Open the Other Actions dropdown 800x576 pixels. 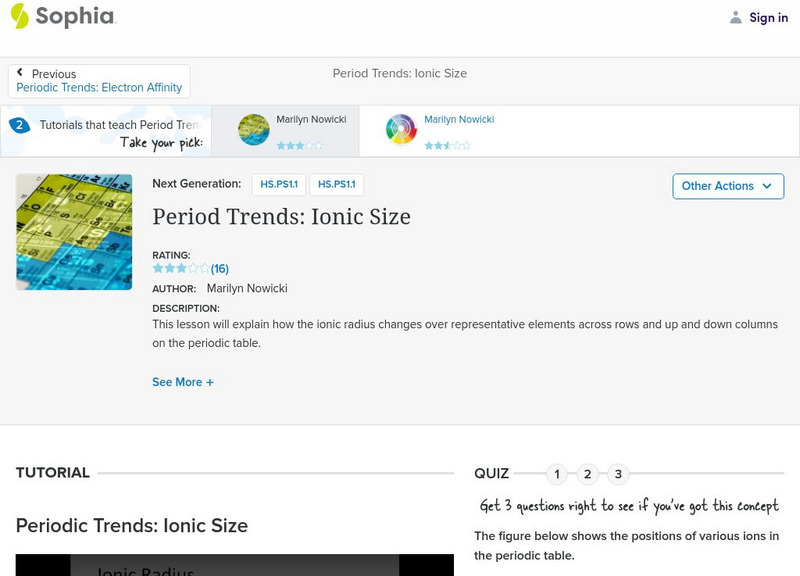point(727,186)
